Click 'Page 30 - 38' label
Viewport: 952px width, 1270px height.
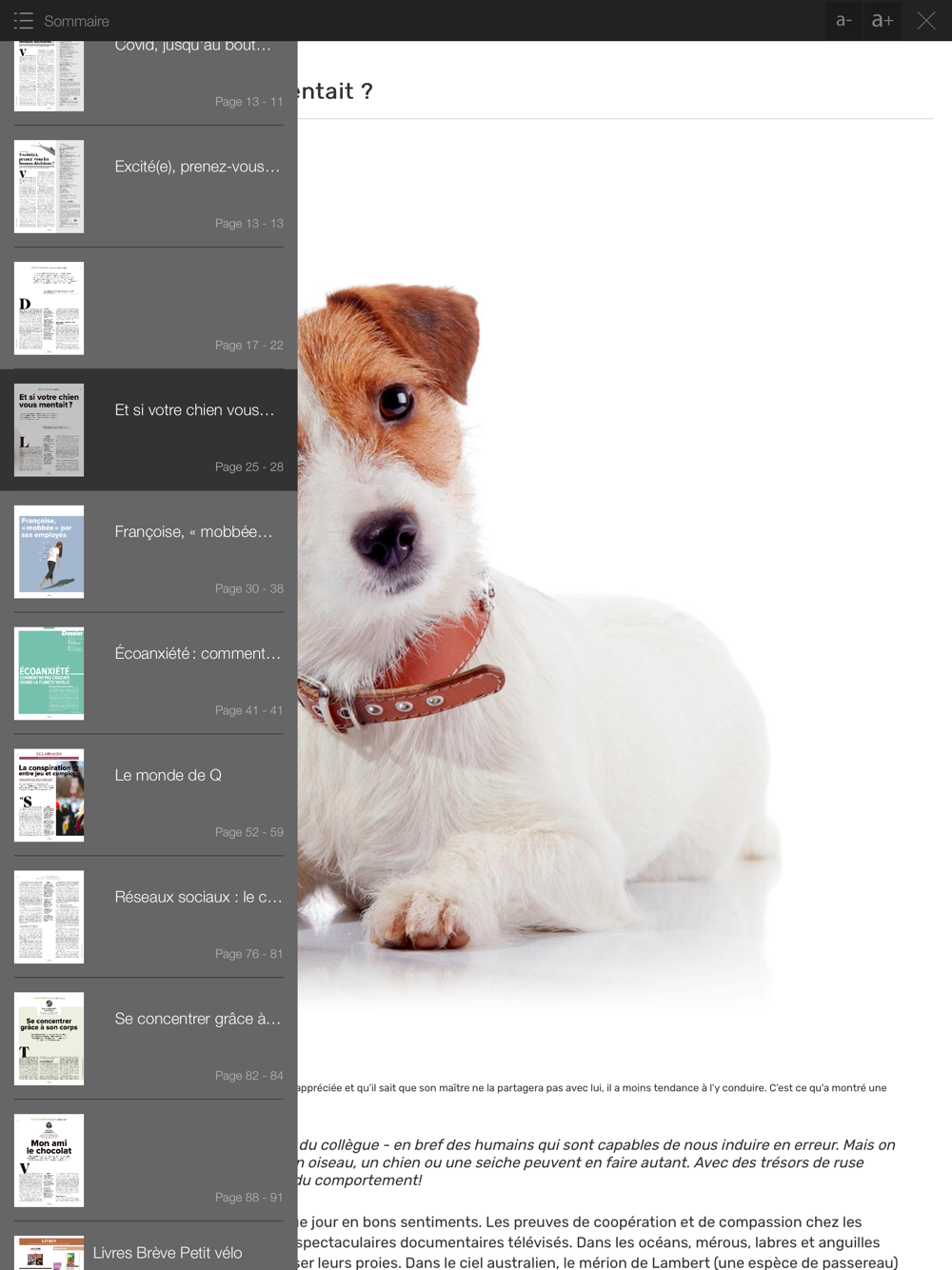248,589
